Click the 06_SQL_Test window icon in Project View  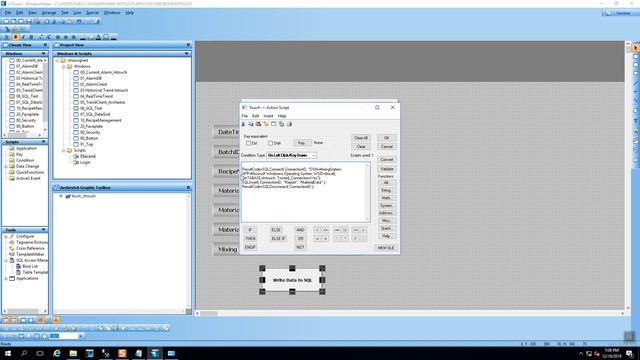pyautogui.click(x=76, y=108)
